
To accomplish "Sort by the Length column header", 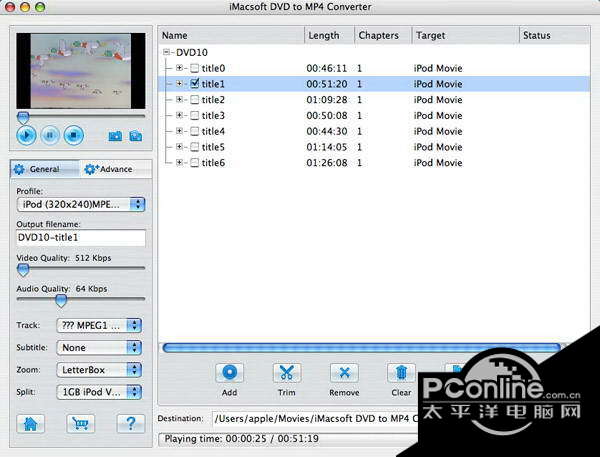I will coord(329,35).
